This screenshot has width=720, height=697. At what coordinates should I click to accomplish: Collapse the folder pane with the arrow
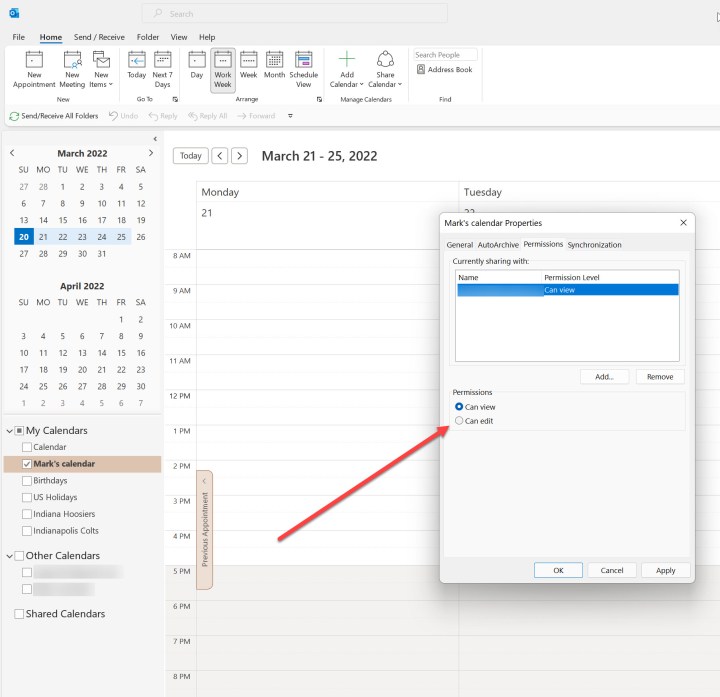tap(155, 139)
